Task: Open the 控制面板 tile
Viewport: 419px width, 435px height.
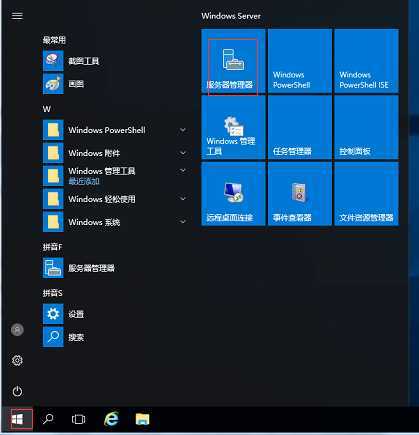Action: pyautogui.click(x=366, y=127)
